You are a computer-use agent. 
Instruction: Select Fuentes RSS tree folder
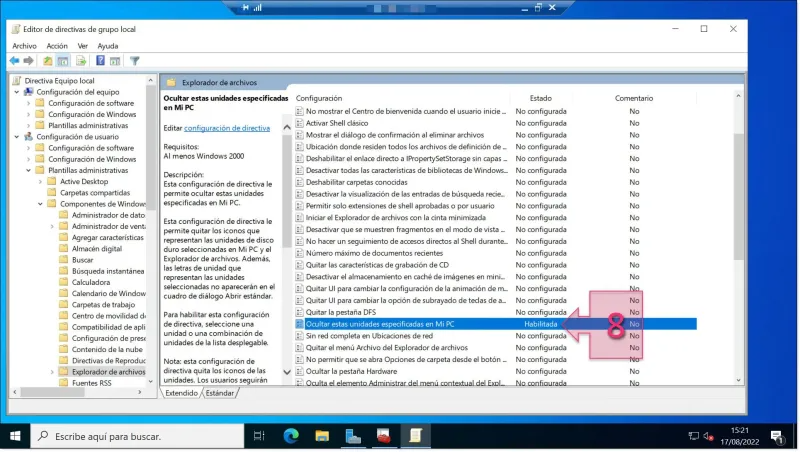pyautogui.click(x=92, y=383)
